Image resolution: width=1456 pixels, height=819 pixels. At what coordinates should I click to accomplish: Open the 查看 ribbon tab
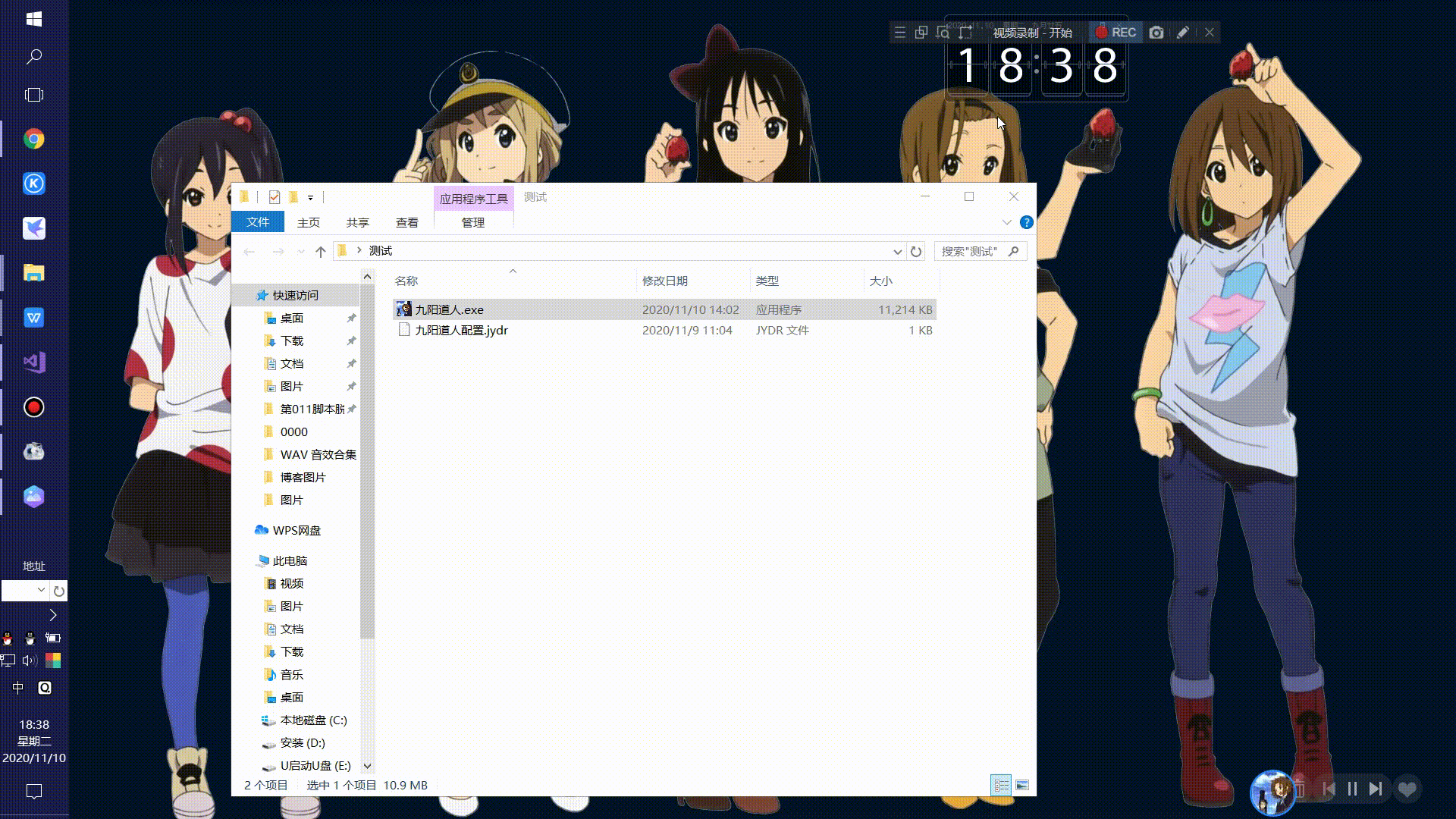pos(407,222)
